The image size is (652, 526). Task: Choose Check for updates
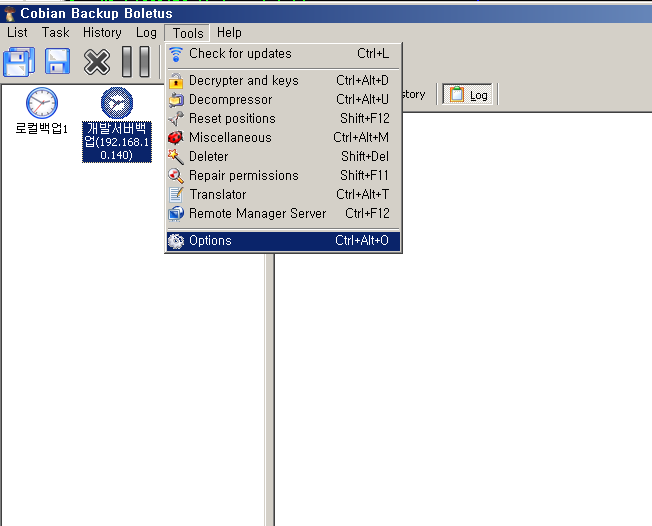click(283, 54)
